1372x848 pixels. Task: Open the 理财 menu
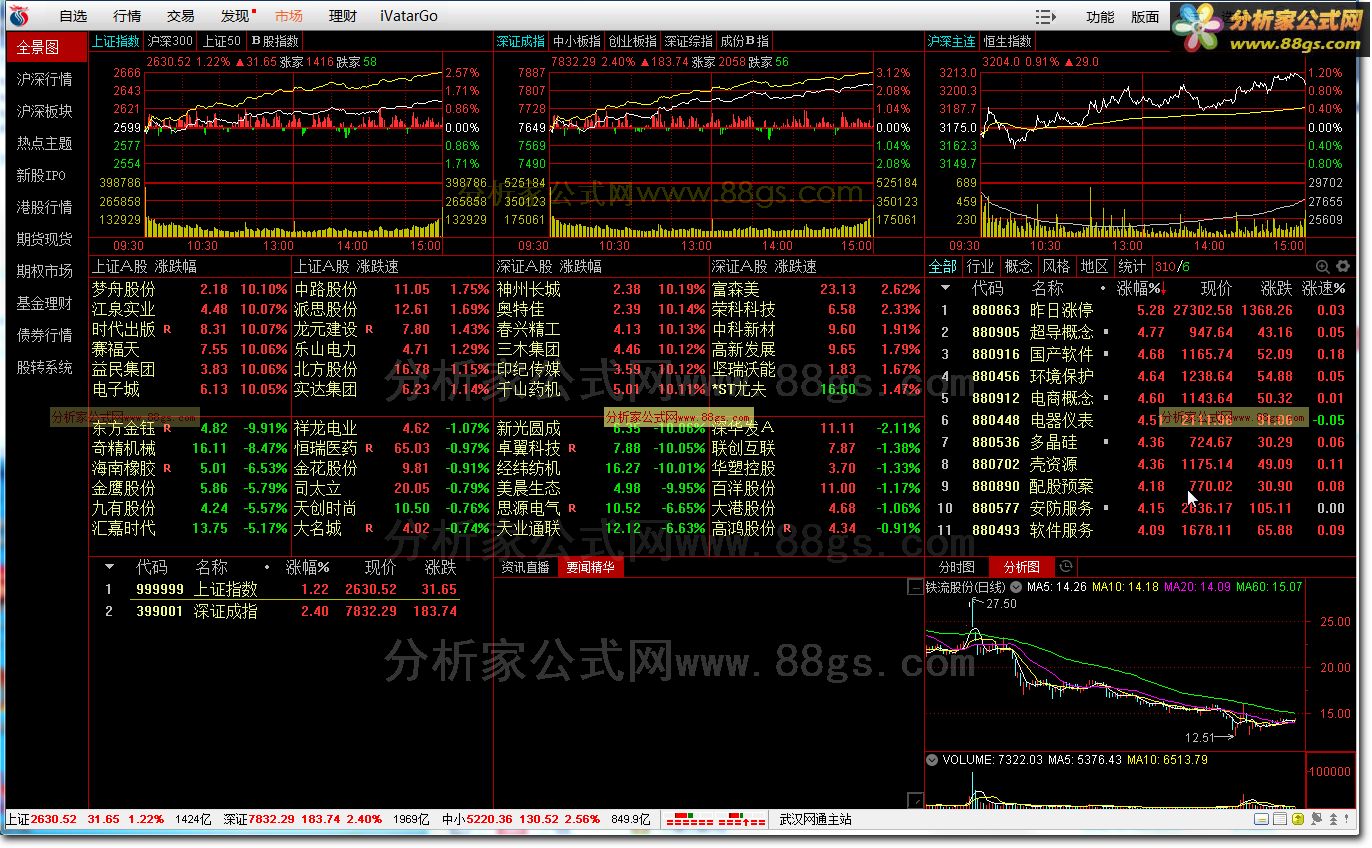pyautogui.click(x=343, y=16)
